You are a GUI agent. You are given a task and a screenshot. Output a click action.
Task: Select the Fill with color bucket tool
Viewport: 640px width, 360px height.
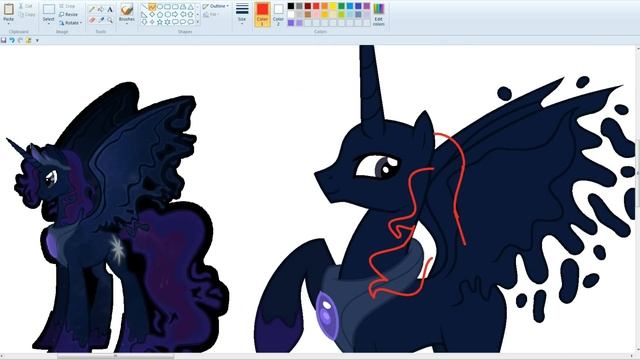tap(101, 9)
